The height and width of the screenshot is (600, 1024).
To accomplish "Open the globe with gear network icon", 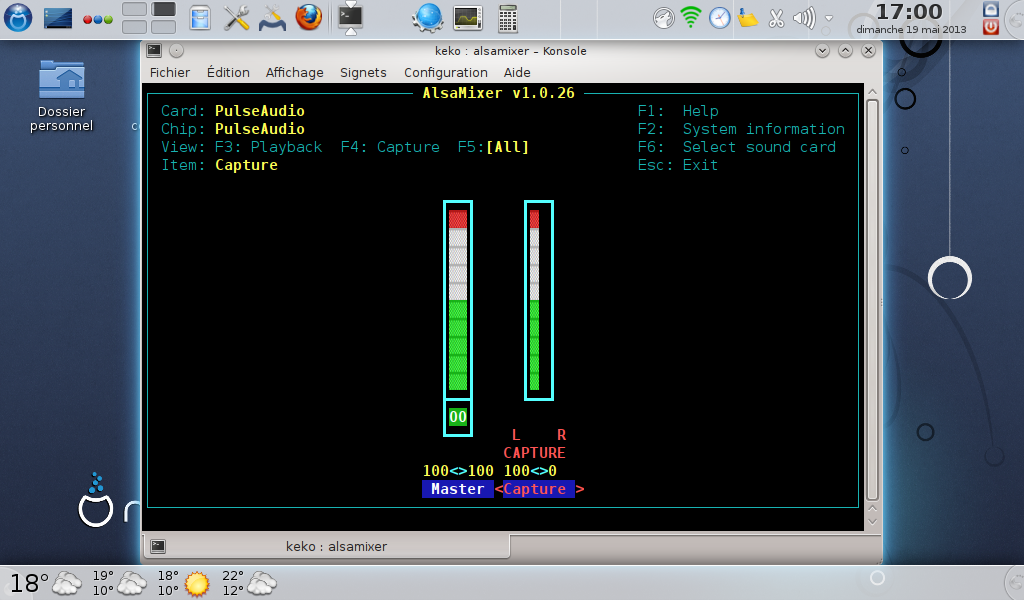I will 428,18.
